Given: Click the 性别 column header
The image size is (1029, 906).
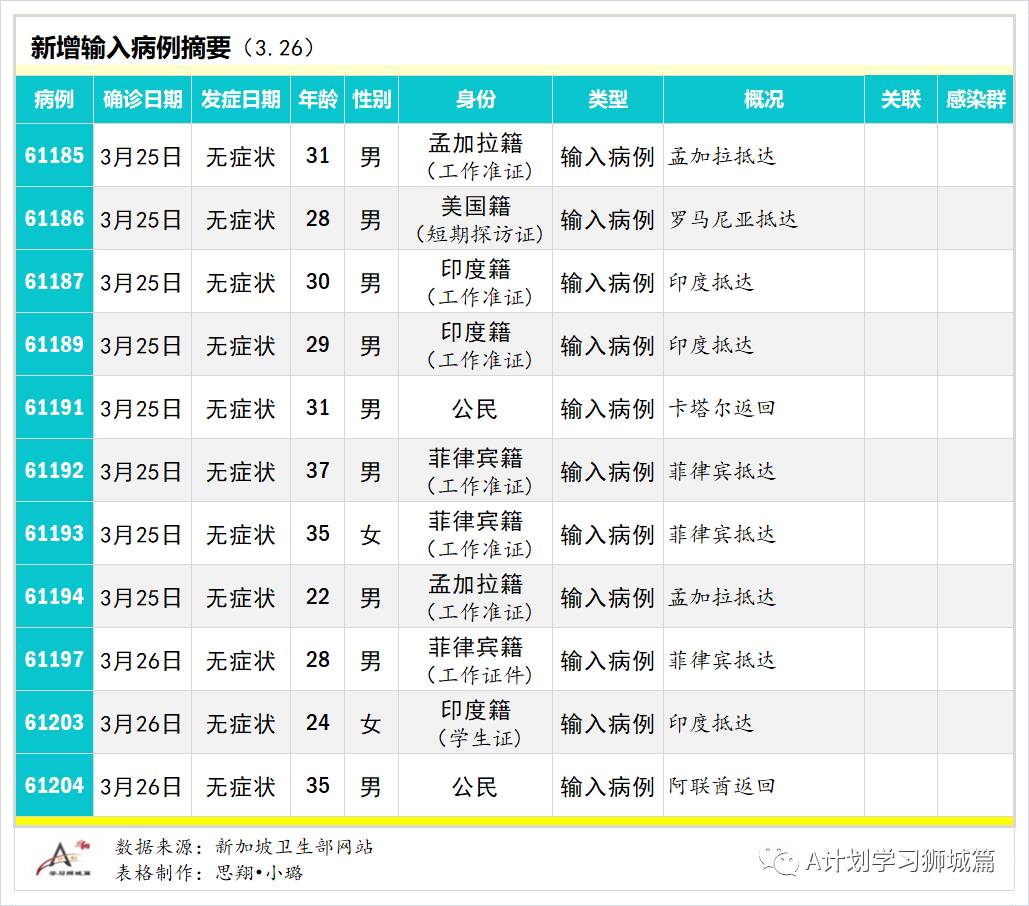Looking at the screenshot, I should pos(370,99).
